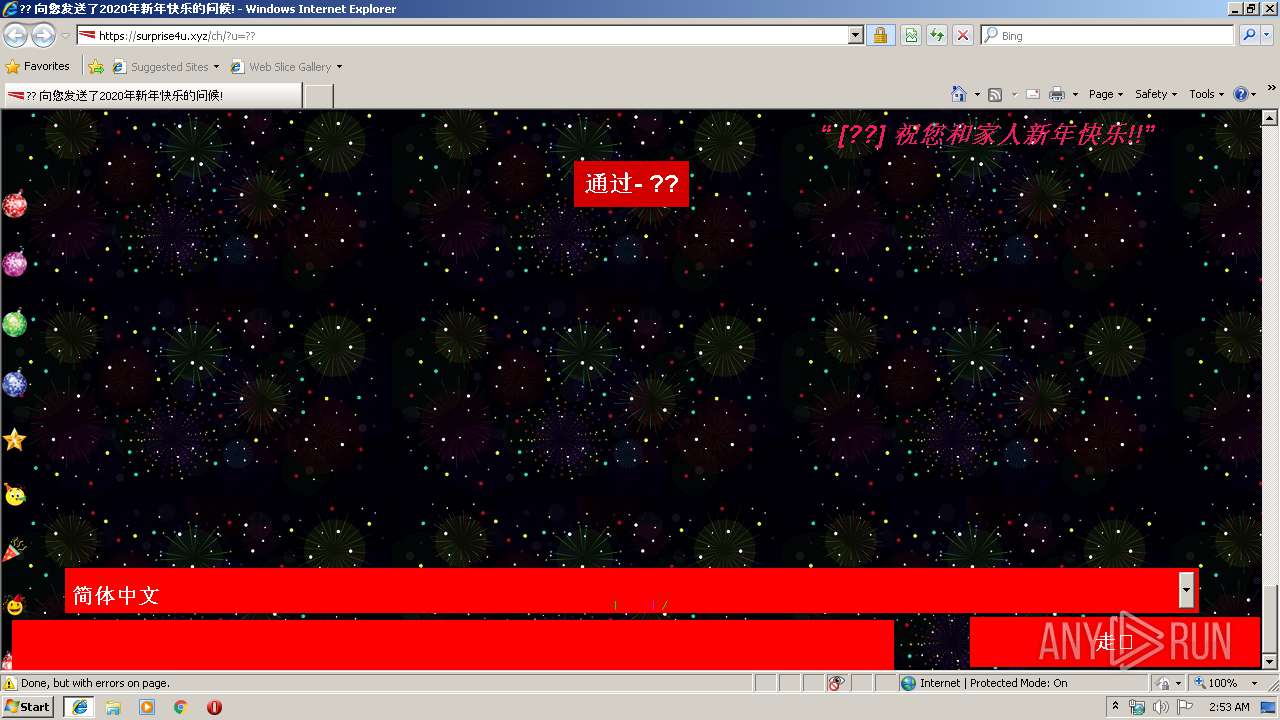Show hidden tray icons arrow
The image size is (1280, 720).
[x=1115, y=707]
